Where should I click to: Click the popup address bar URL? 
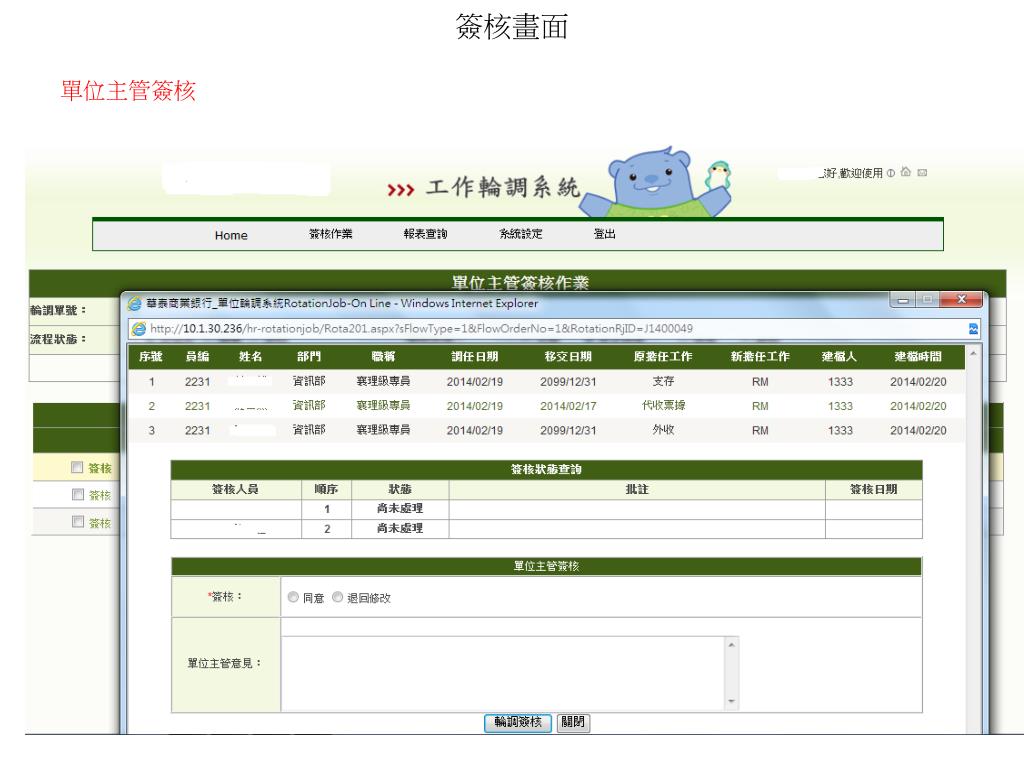421,328
